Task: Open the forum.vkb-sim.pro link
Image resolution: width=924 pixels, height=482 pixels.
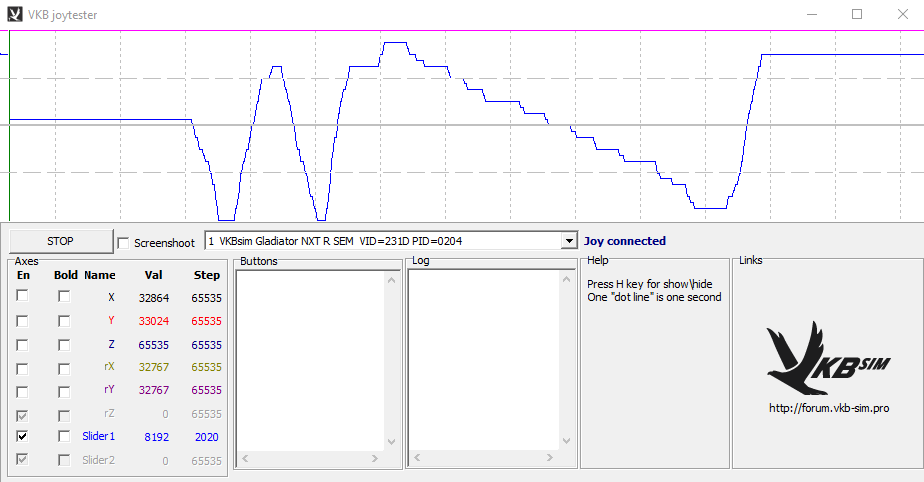Action: click(x=828, y=408)
